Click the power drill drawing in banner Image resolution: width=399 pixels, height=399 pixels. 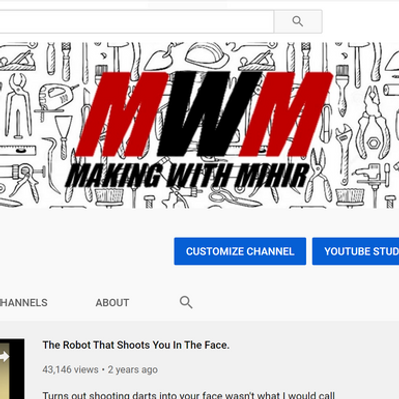[56, 95]
